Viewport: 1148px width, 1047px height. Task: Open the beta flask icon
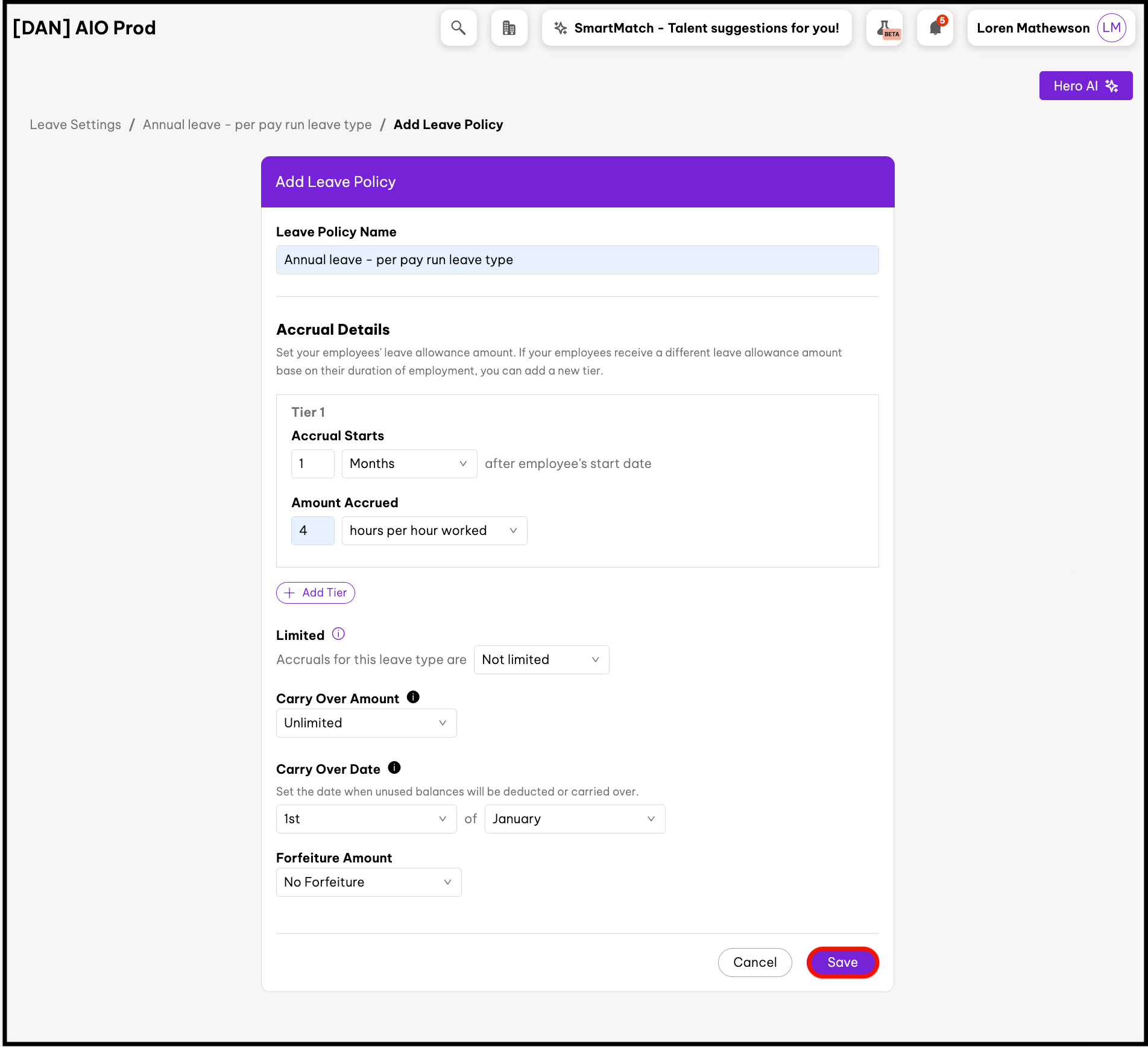coord(885,28)
